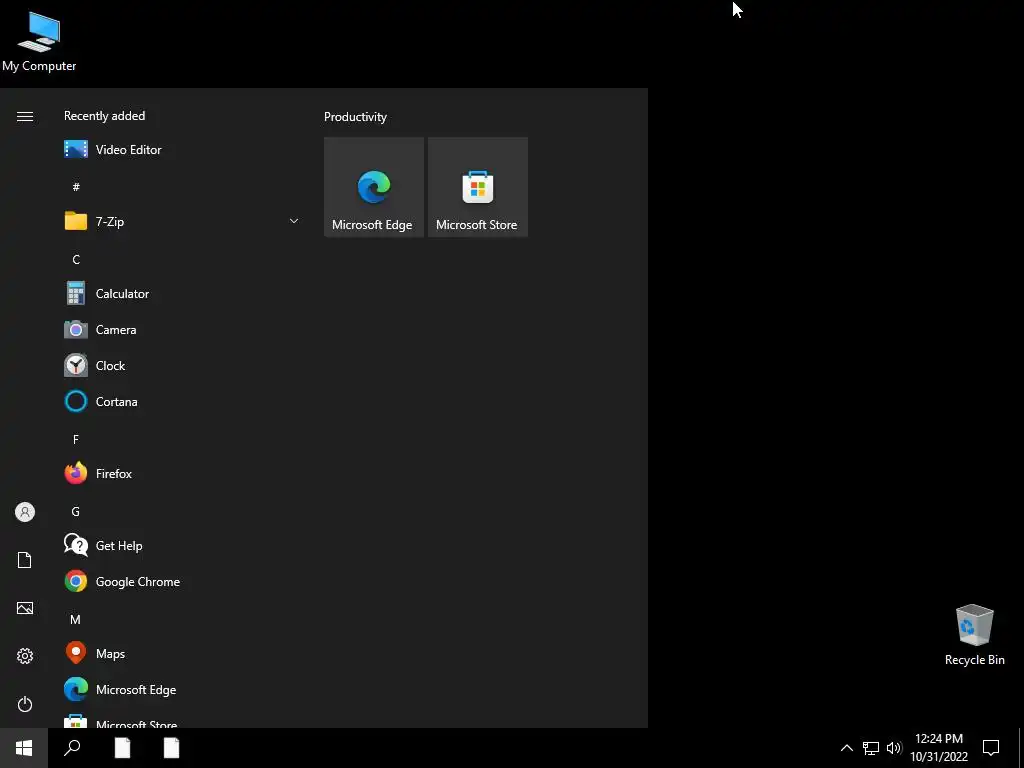Click the network tray icon

[x=871, y=748]
